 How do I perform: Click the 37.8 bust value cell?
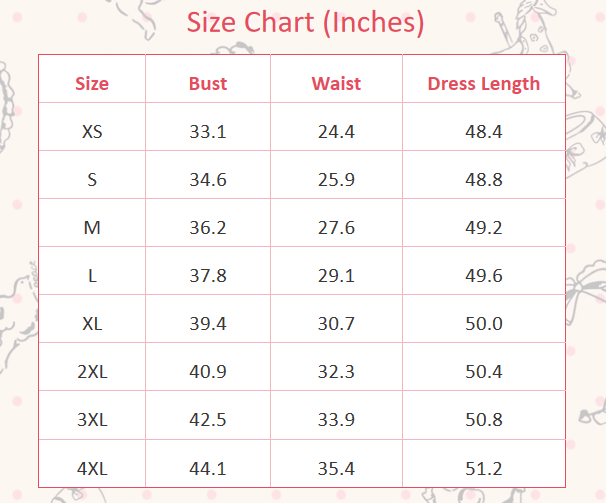point(208,276)
